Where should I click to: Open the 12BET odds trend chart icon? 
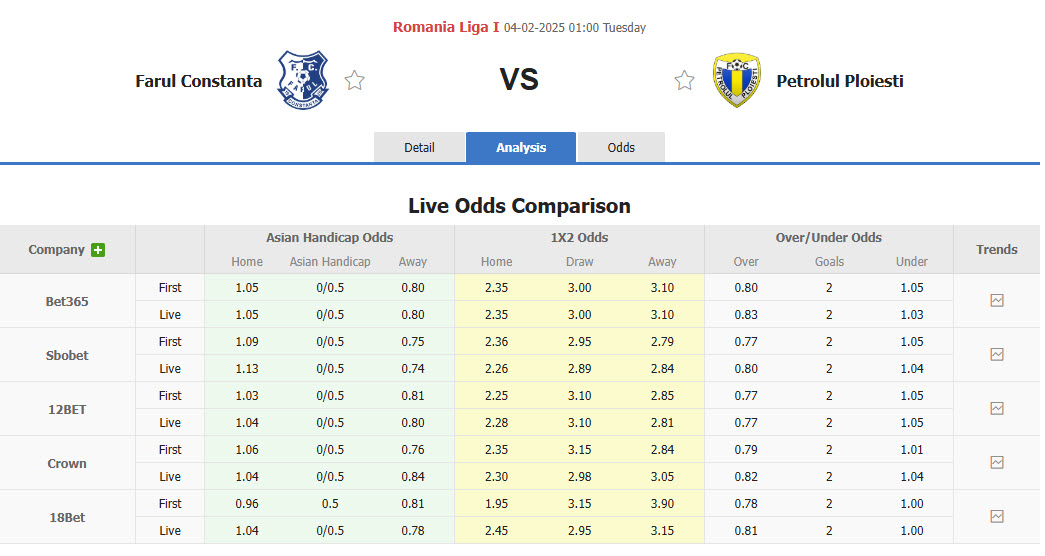tap(996, 408)
